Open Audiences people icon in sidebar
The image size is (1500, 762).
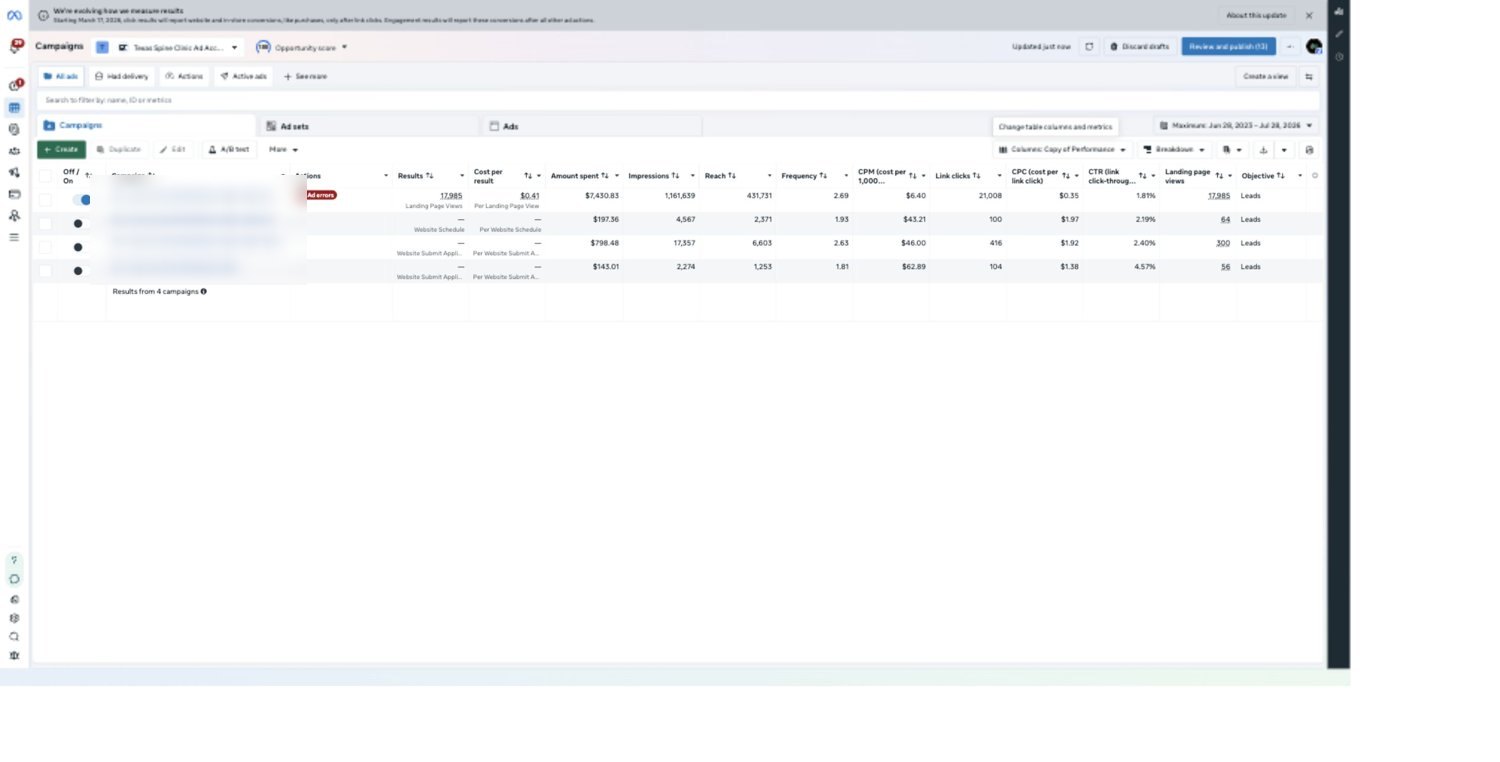(14, 151)
